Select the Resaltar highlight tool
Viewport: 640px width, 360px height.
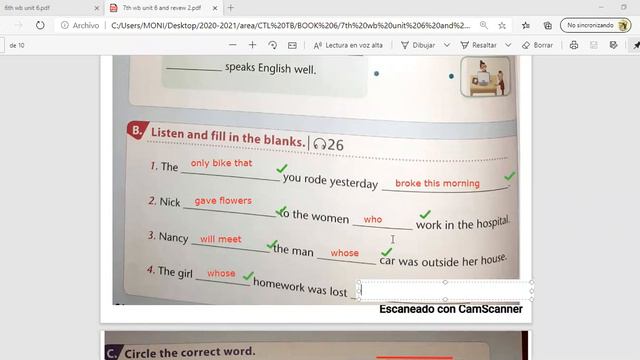[478, 45]
